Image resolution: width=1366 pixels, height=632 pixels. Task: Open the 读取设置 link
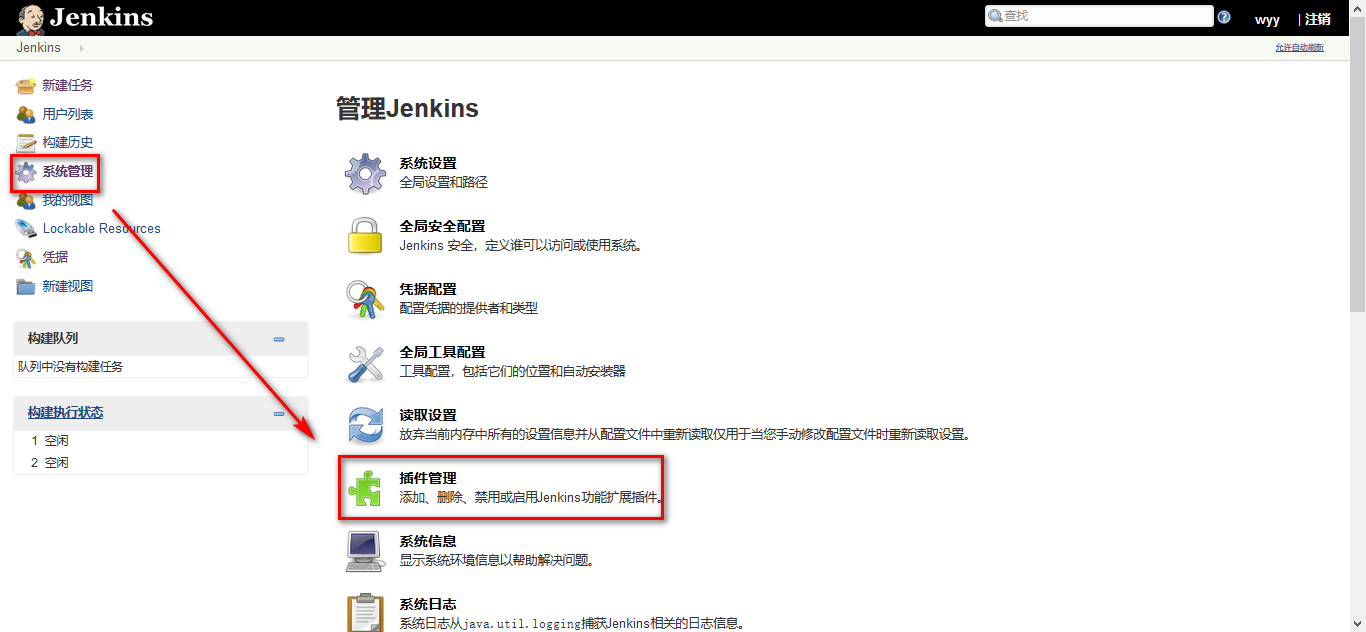(x=428, y=415)
